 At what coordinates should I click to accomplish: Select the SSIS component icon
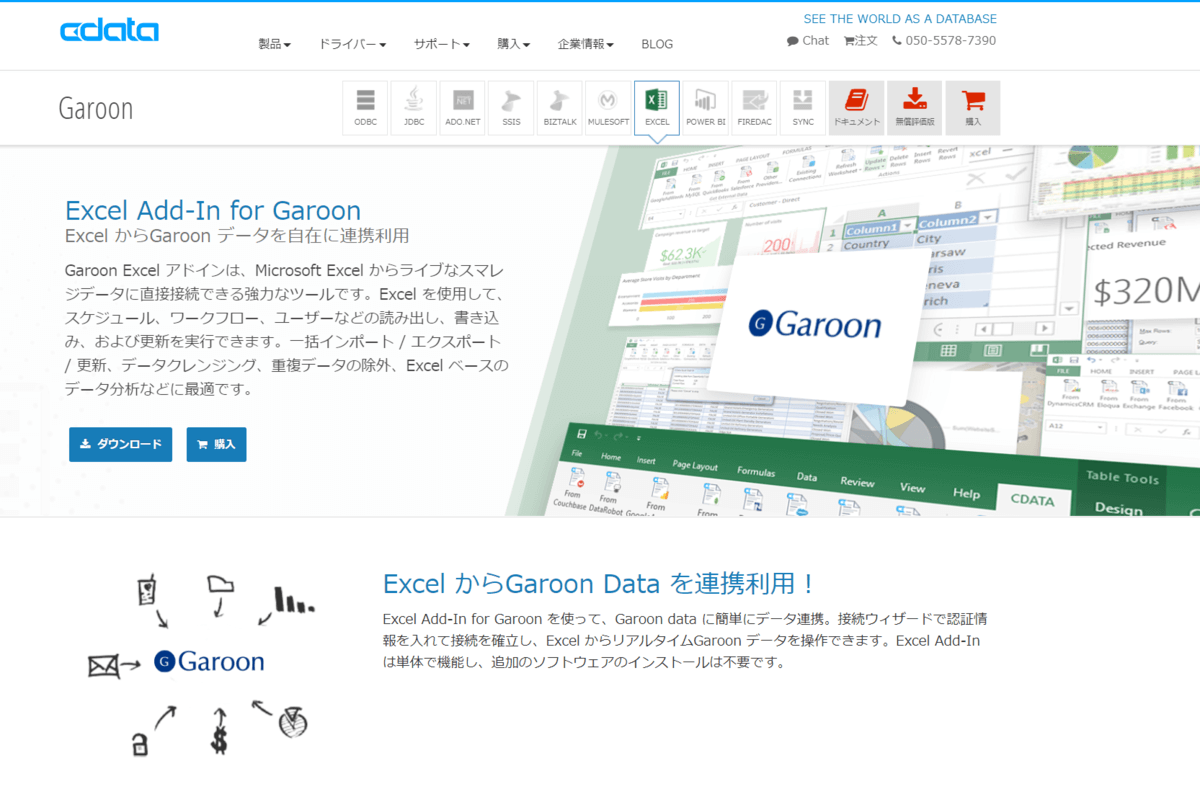click(511, 108)
